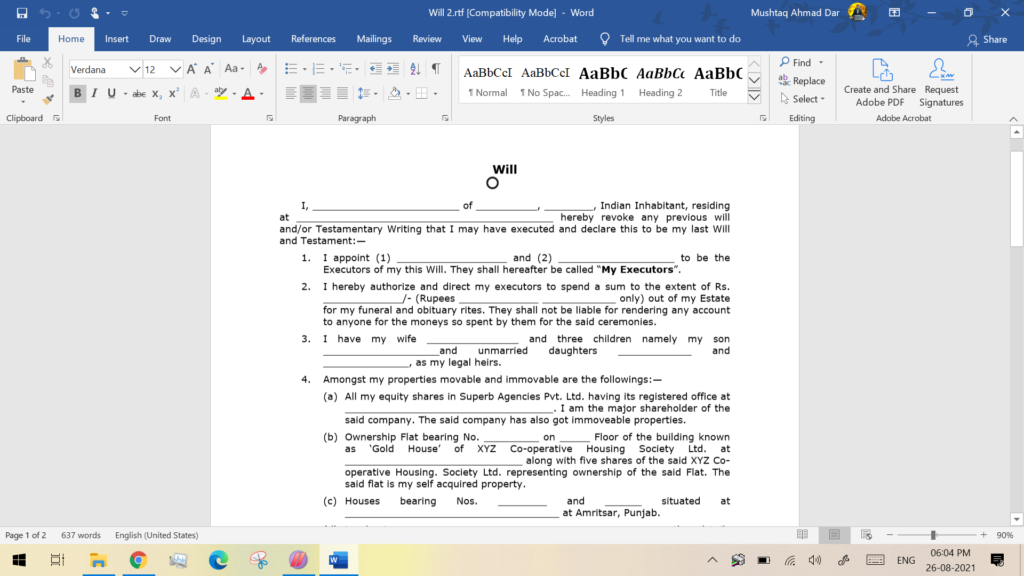Image resolution: width=1024 pixels, height=576 pixels.
Task: Click the Share button
Action: (x=987, y=39)
